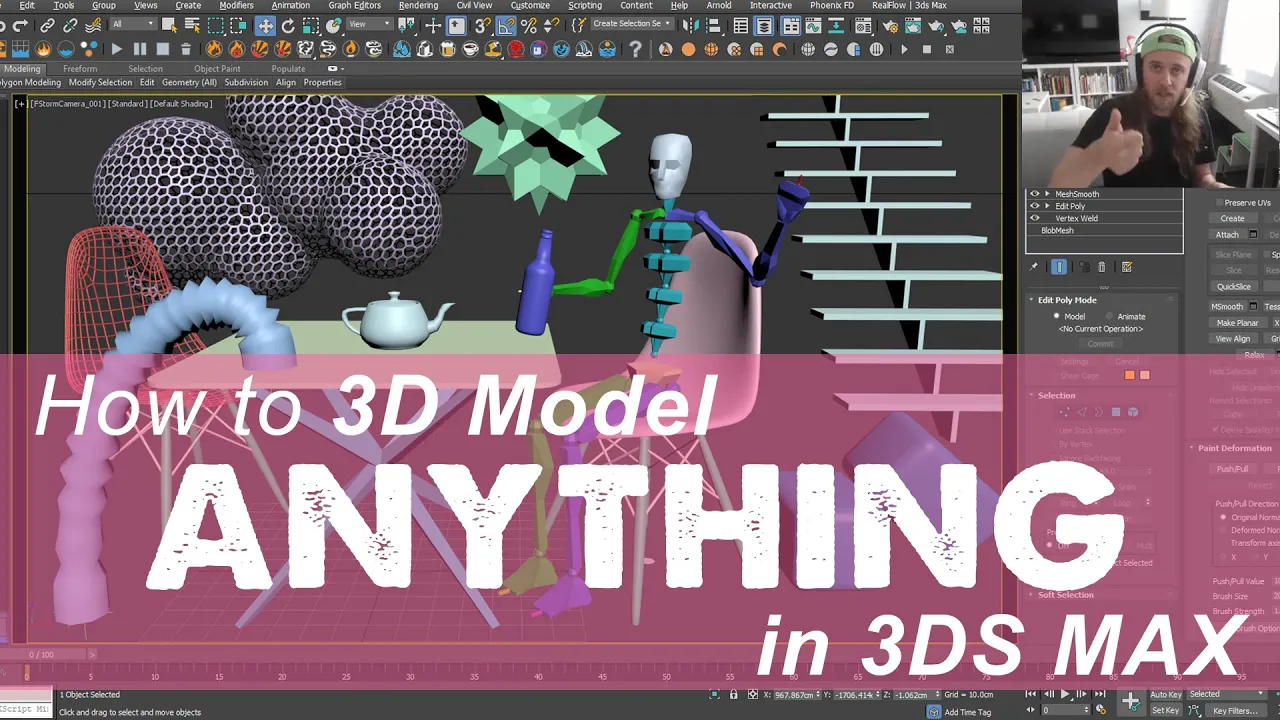Activate the Select and Rotate tool
This screenshot has height=720, width=1280.
pyautogui.click(x=288, y=25)
